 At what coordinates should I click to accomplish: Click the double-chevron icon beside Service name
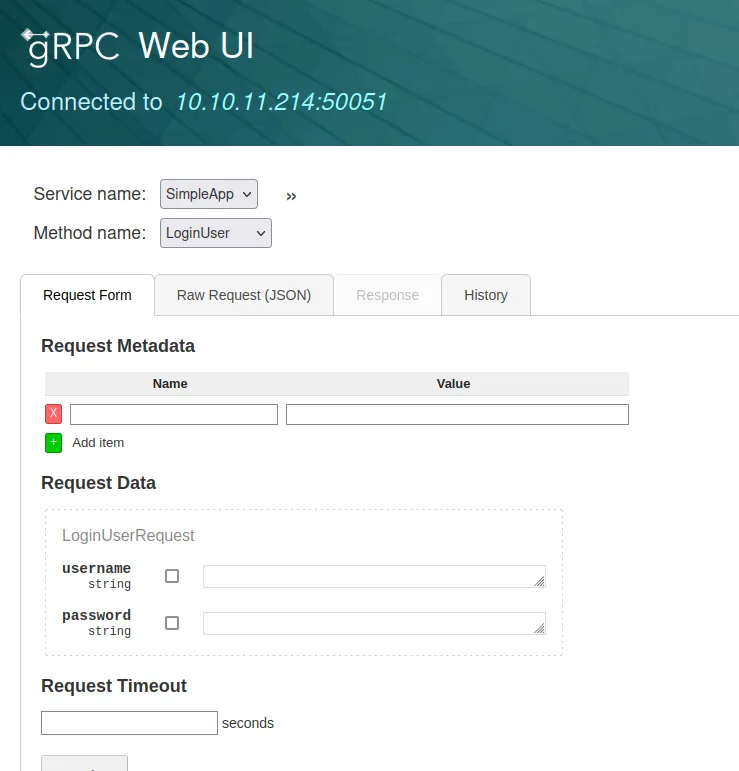(x=291, y=196)
